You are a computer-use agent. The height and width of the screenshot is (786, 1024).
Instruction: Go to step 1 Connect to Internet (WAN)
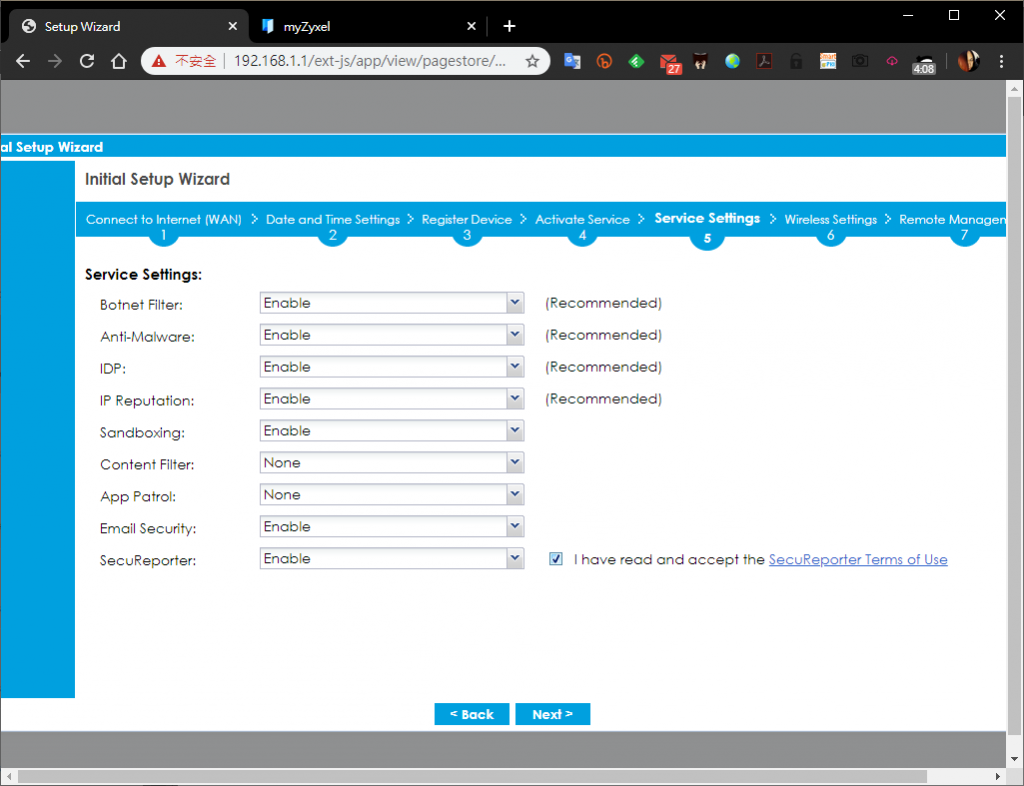tap(163, 226)
